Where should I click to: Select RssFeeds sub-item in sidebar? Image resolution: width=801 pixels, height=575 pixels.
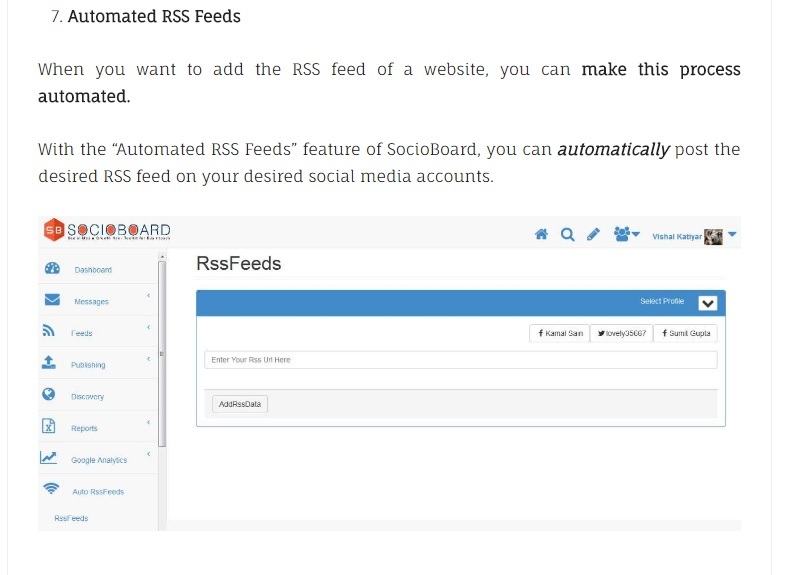71,518
